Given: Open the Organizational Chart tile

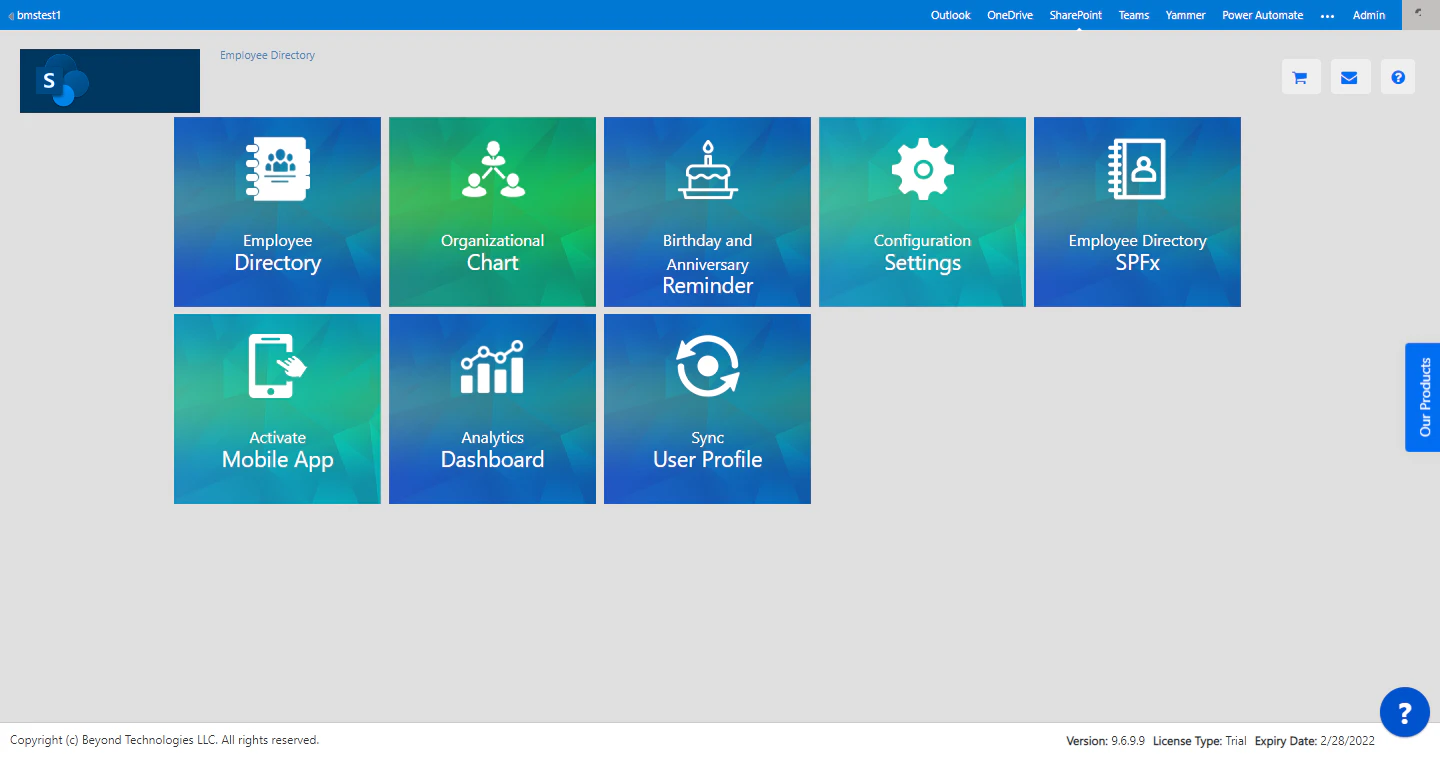Looking at the screenshot, I should [x=492, y=211].
